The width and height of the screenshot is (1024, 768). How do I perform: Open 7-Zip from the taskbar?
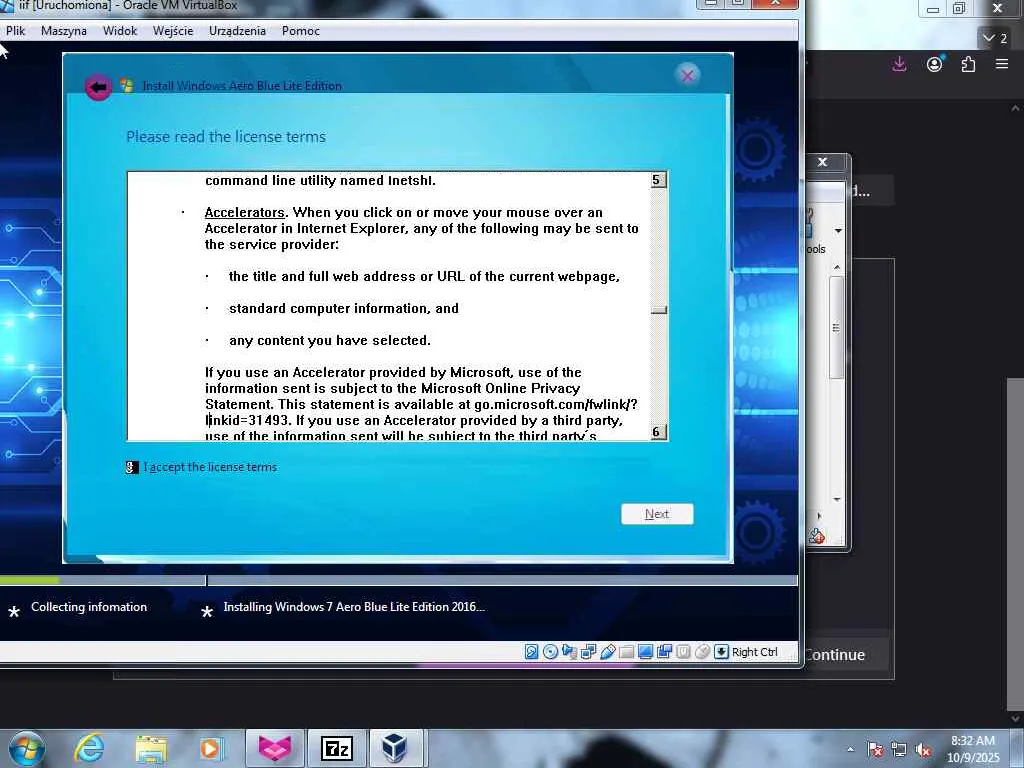336,748
